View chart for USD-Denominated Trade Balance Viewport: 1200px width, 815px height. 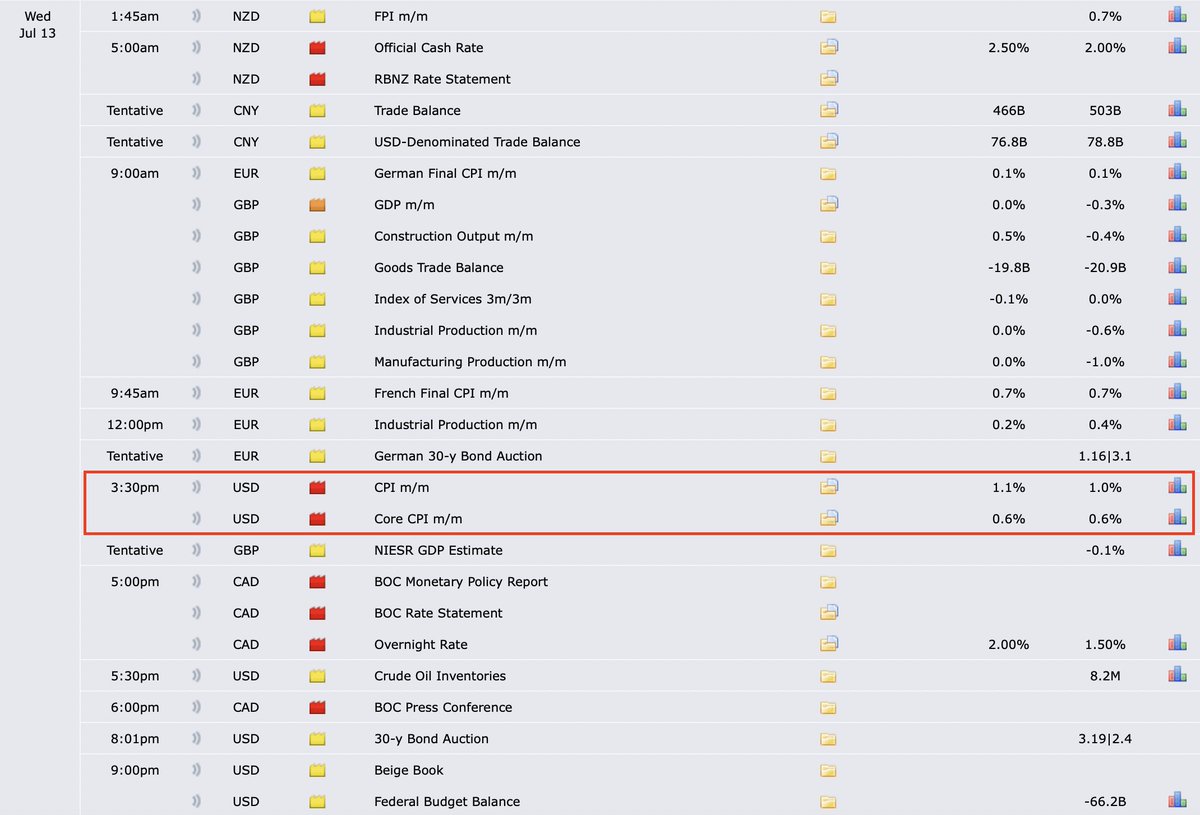pyautogui.click(x=1177, y=141)
